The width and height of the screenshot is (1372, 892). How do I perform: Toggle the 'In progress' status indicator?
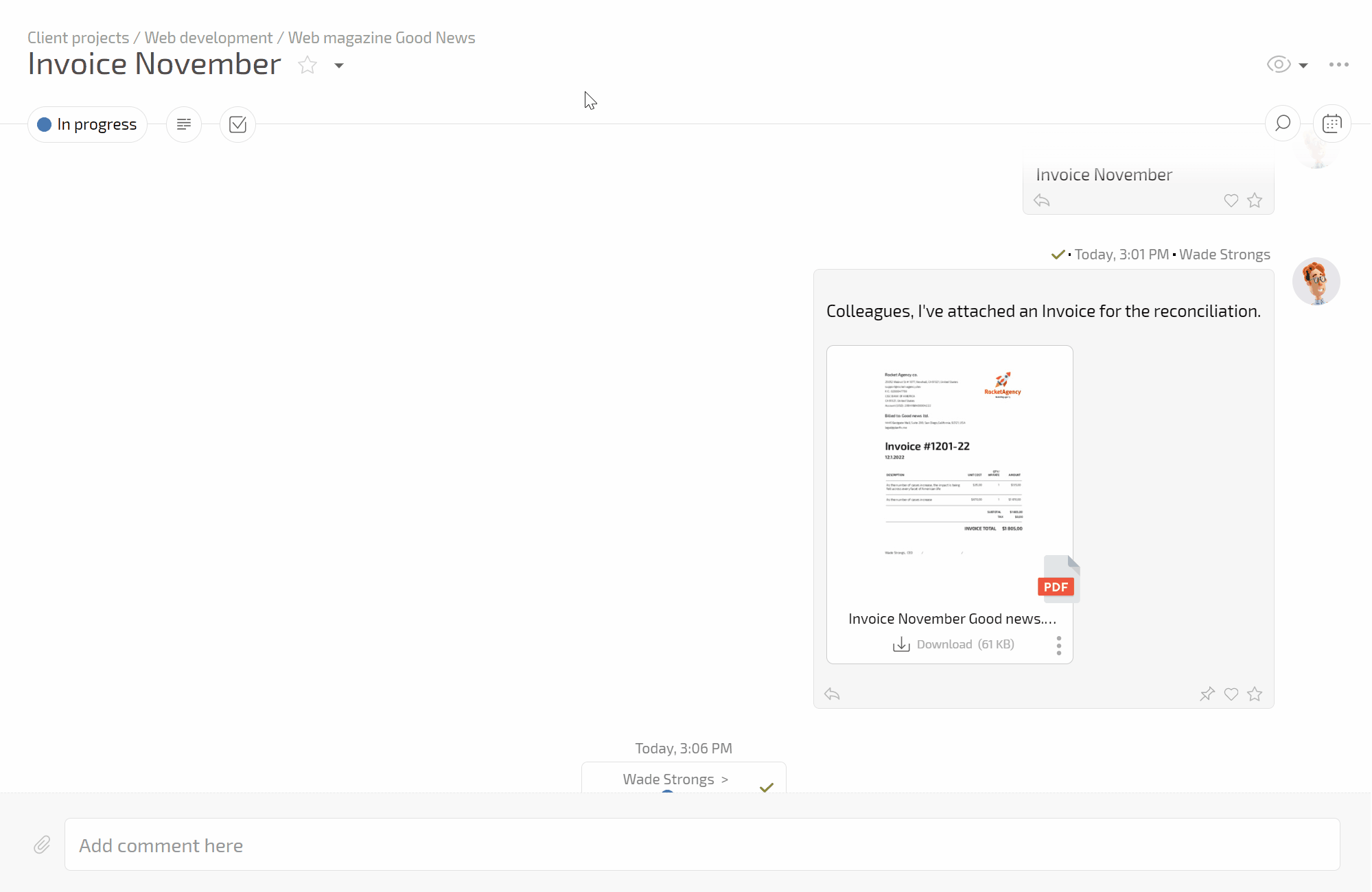pos(88,124)
